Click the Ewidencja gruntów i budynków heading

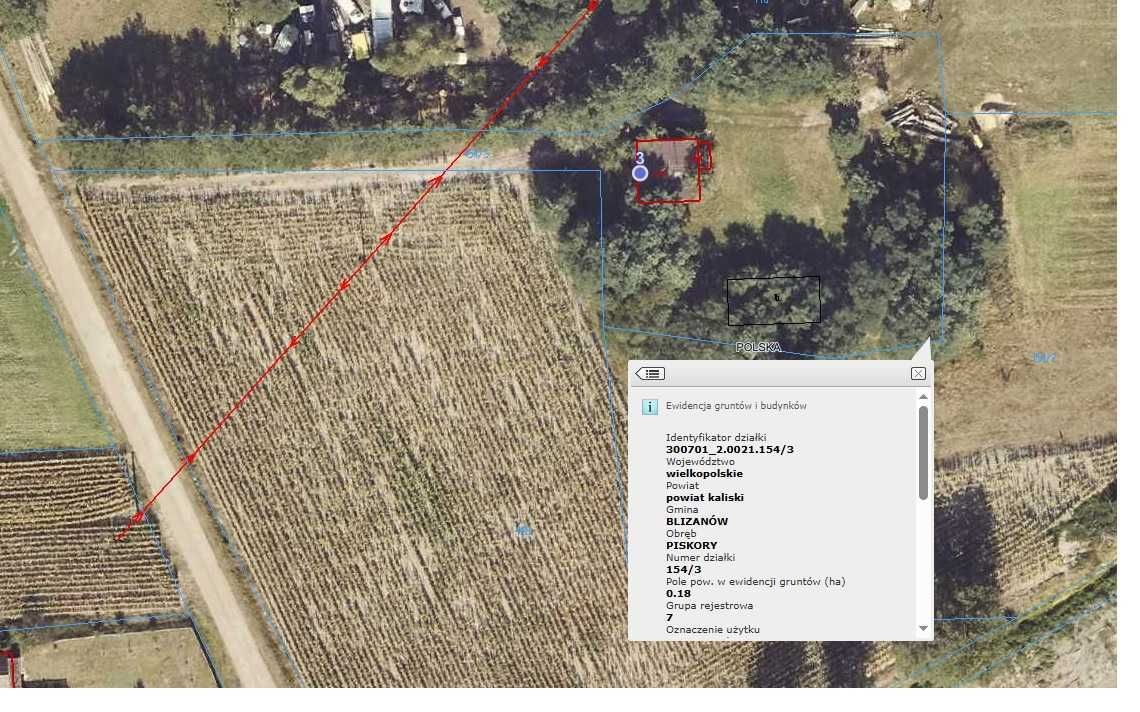pyautogui.click(x=736, y=406)
